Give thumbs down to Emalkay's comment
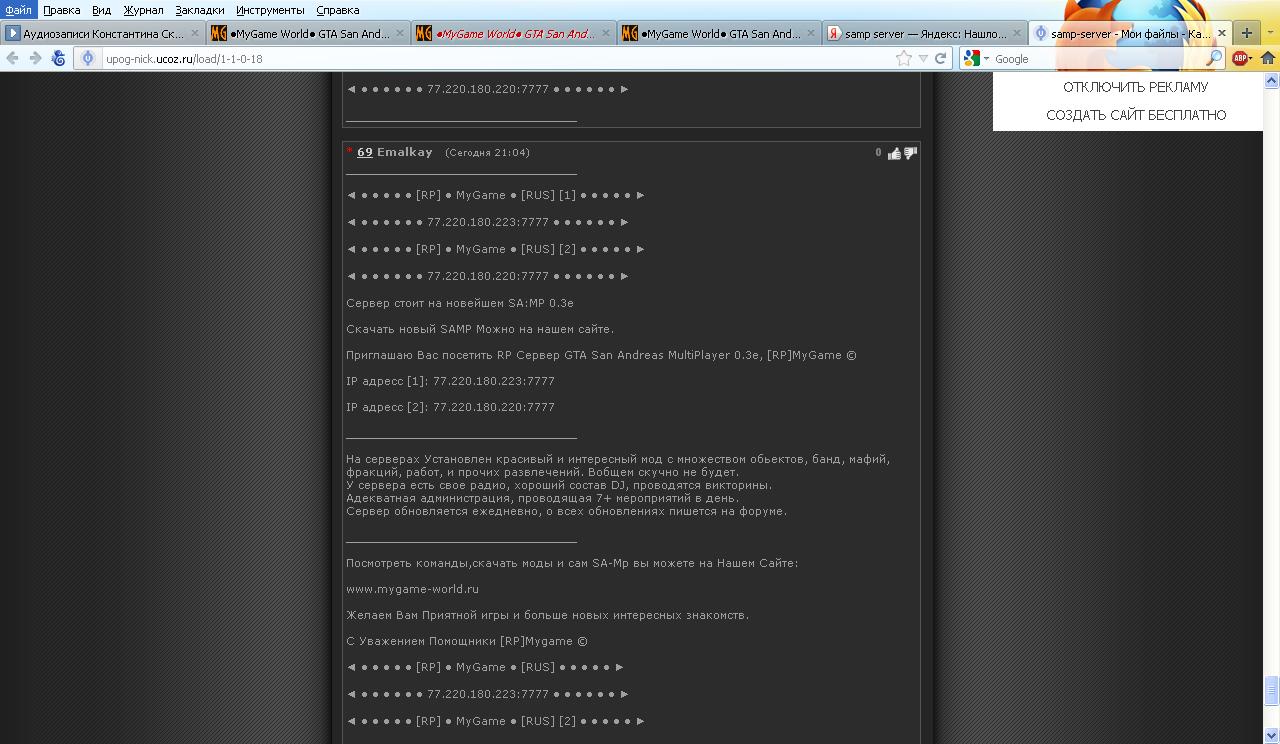 [x=910, y=153]
